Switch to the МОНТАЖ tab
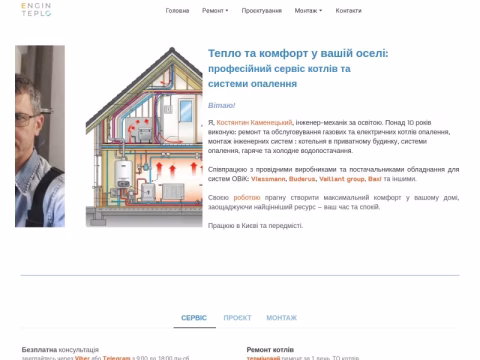Image resolution: width=480 pixels, height=360 pixels. pyautogui.click(x=281, y=318)
